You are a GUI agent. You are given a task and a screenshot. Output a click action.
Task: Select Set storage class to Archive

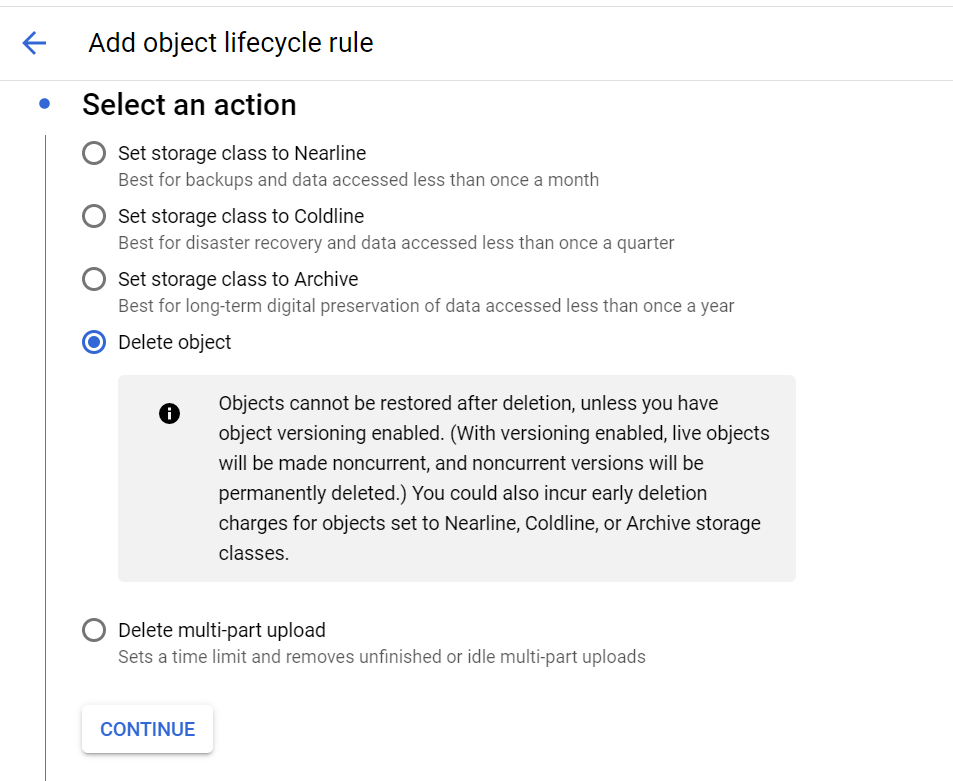click(93, 279)
